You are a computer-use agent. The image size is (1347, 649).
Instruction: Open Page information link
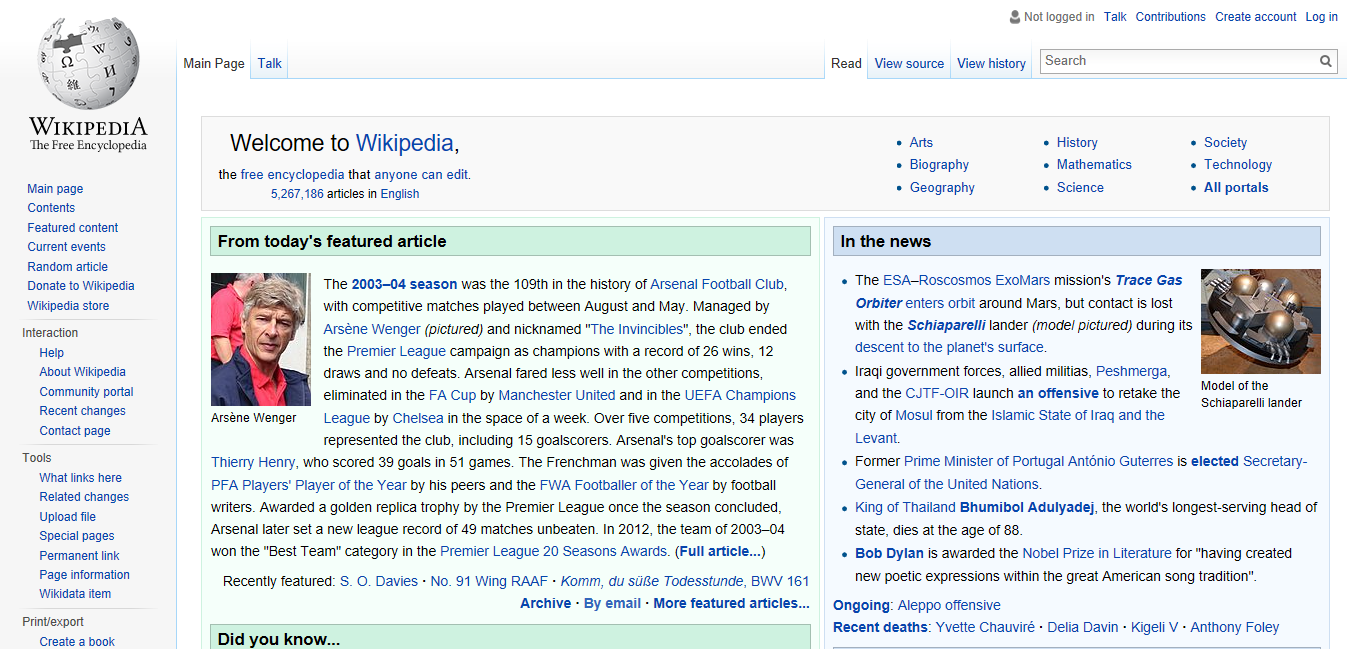tap(84, 575)
